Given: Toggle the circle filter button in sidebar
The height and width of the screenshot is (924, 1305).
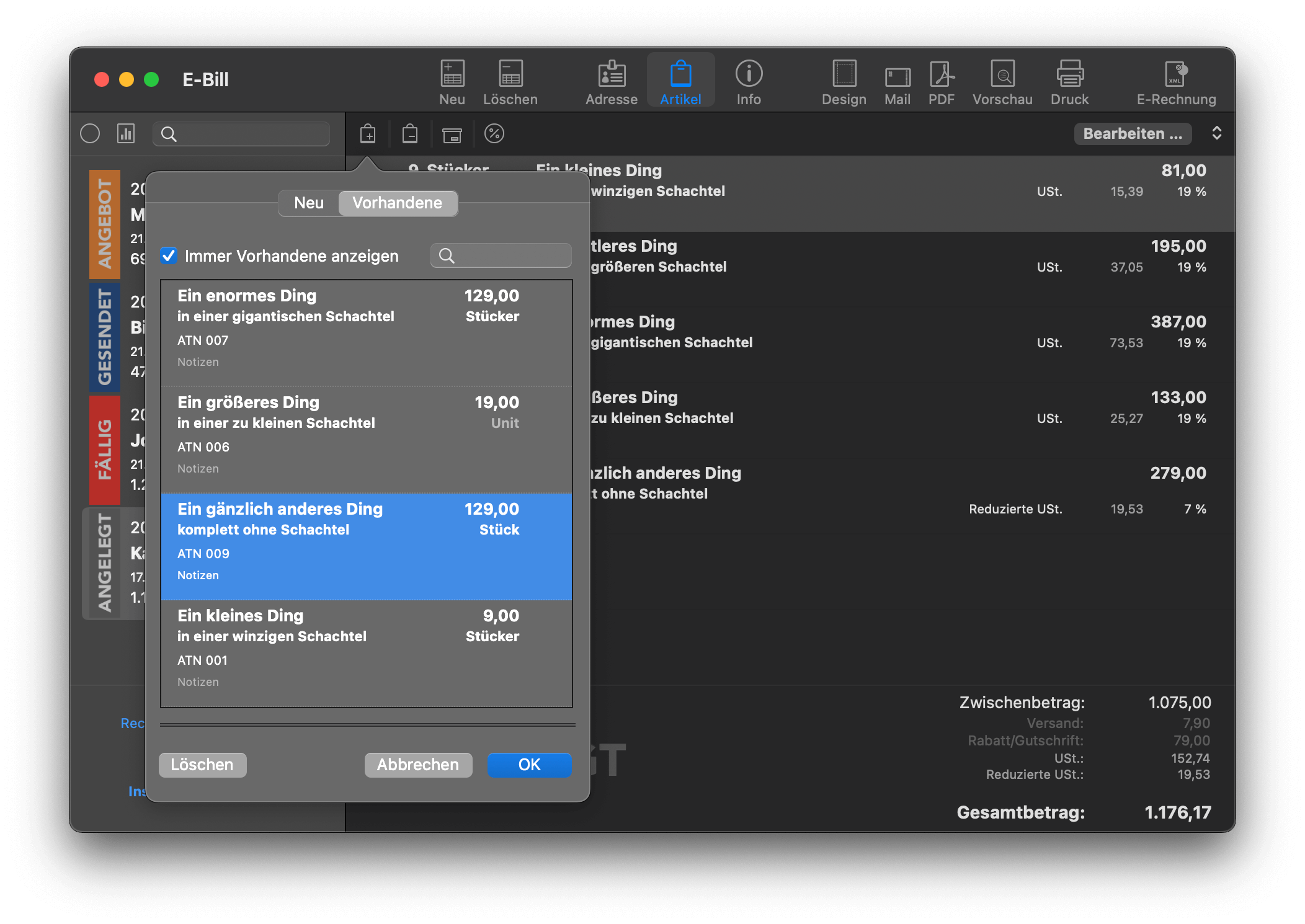Looking at the screenshot, I should (x=90, y=133).
